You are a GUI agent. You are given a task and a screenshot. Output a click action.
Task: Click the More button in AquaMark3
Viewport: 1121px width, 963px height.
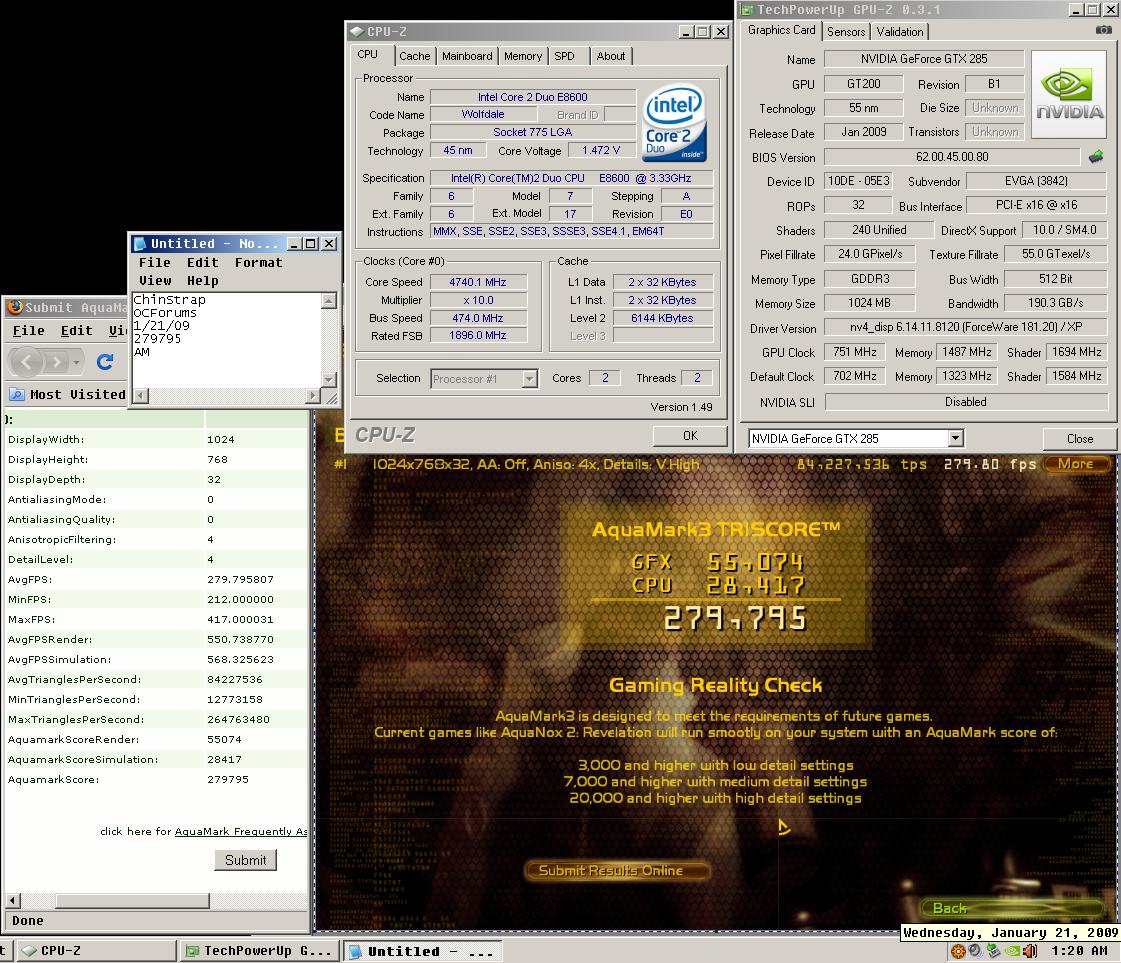click(1075, 463)
